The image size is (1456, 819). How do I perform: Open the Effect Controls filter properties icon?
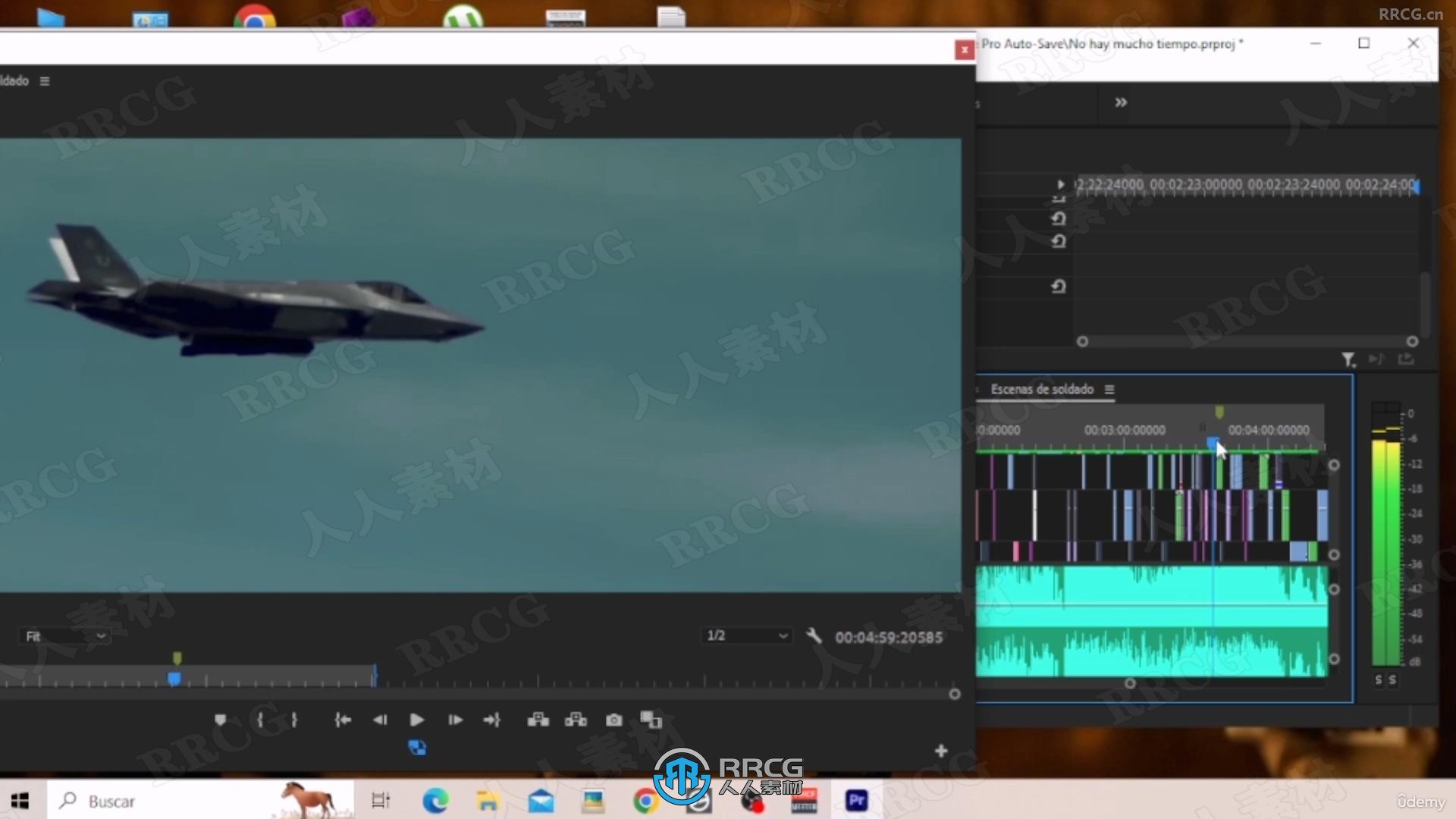click(1348, 359)
